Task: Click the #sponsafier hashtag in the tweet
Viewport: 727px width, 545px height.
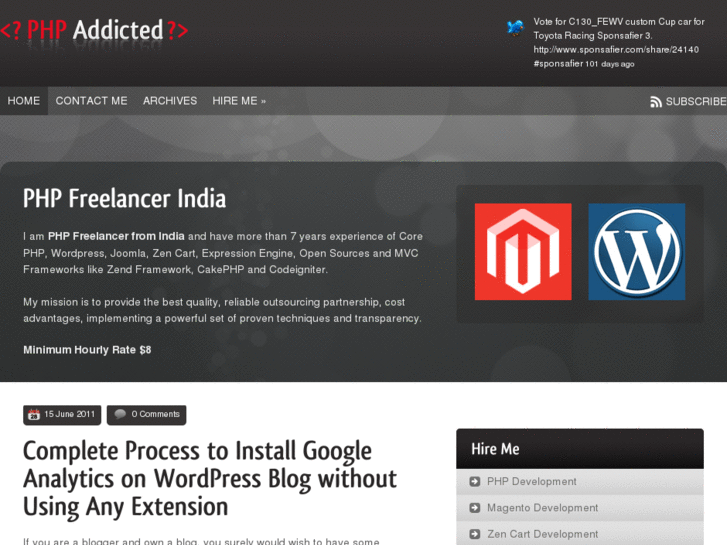Action: tap(558, 64)
